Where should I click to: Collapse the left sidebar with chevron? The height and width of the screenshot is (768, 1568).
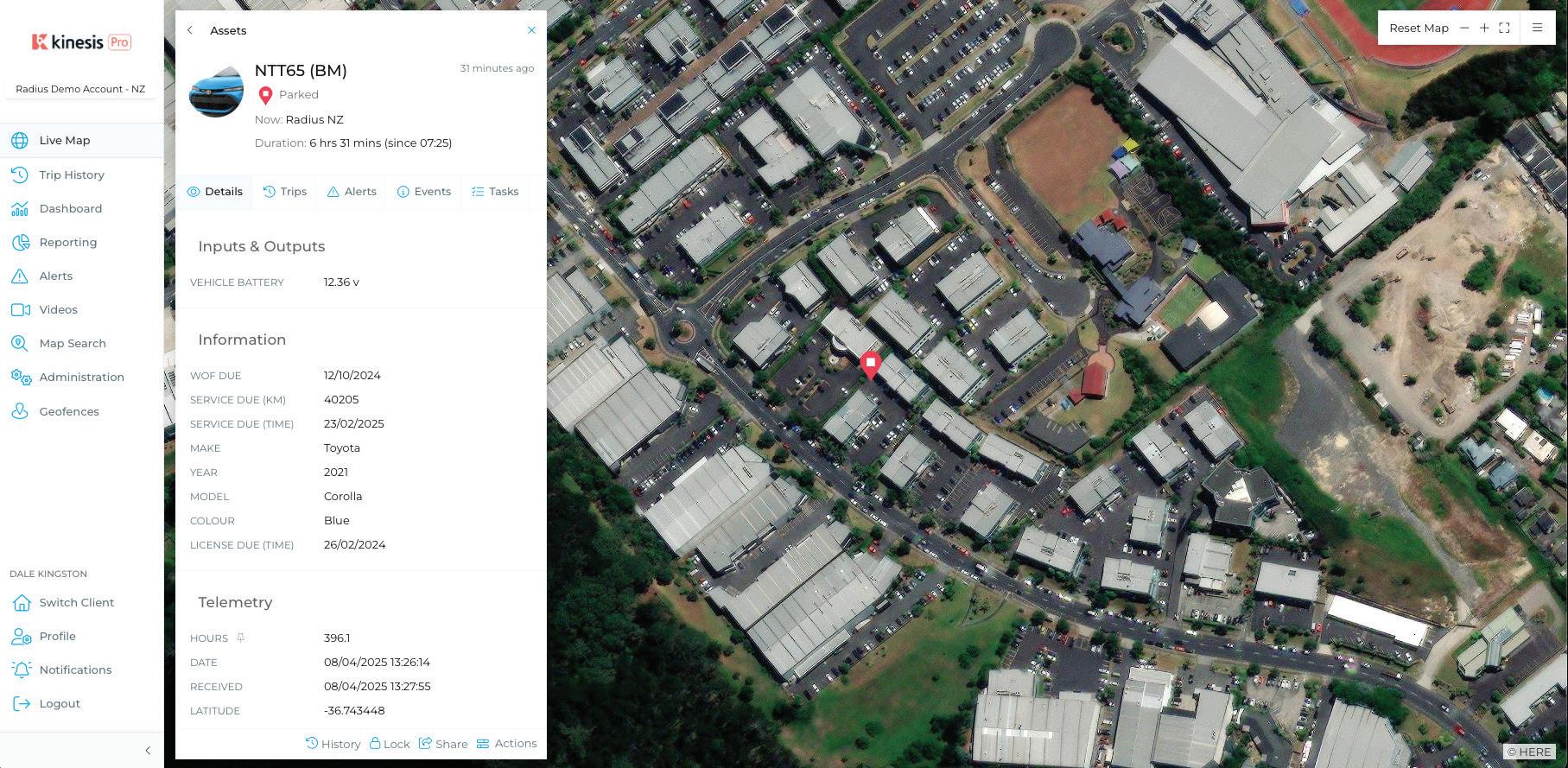148,751
